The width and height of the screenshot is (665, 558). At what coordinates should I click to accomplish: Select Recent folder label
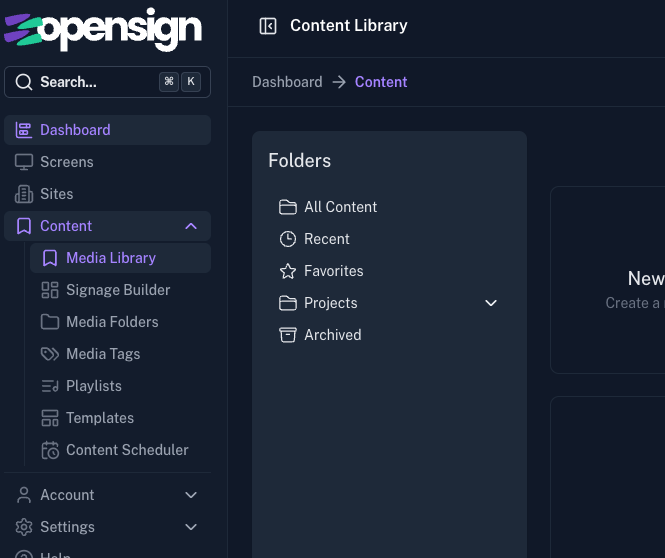point(327,239)
